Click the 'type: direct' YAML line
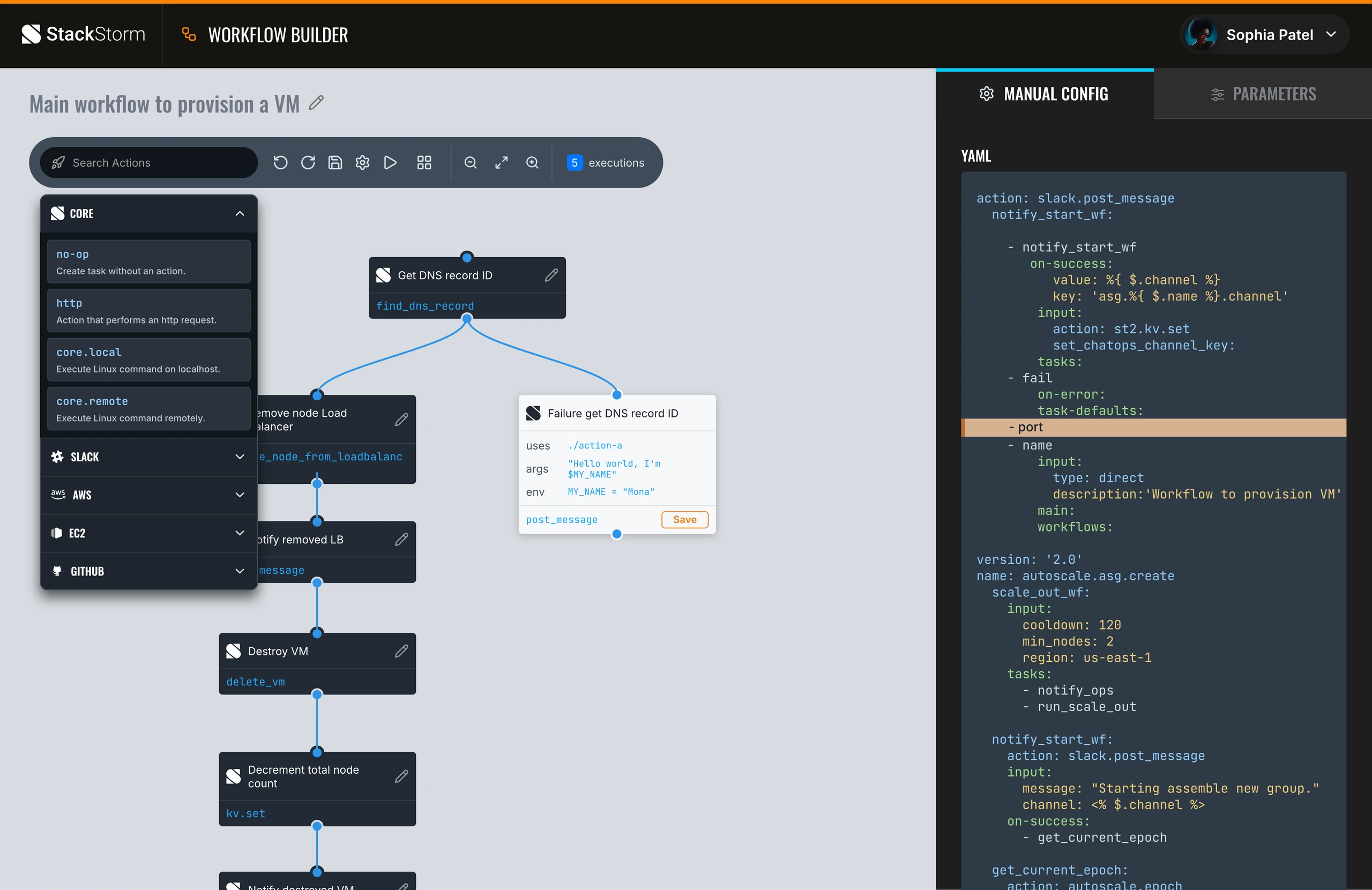1372x890 pixels. 1098,478
